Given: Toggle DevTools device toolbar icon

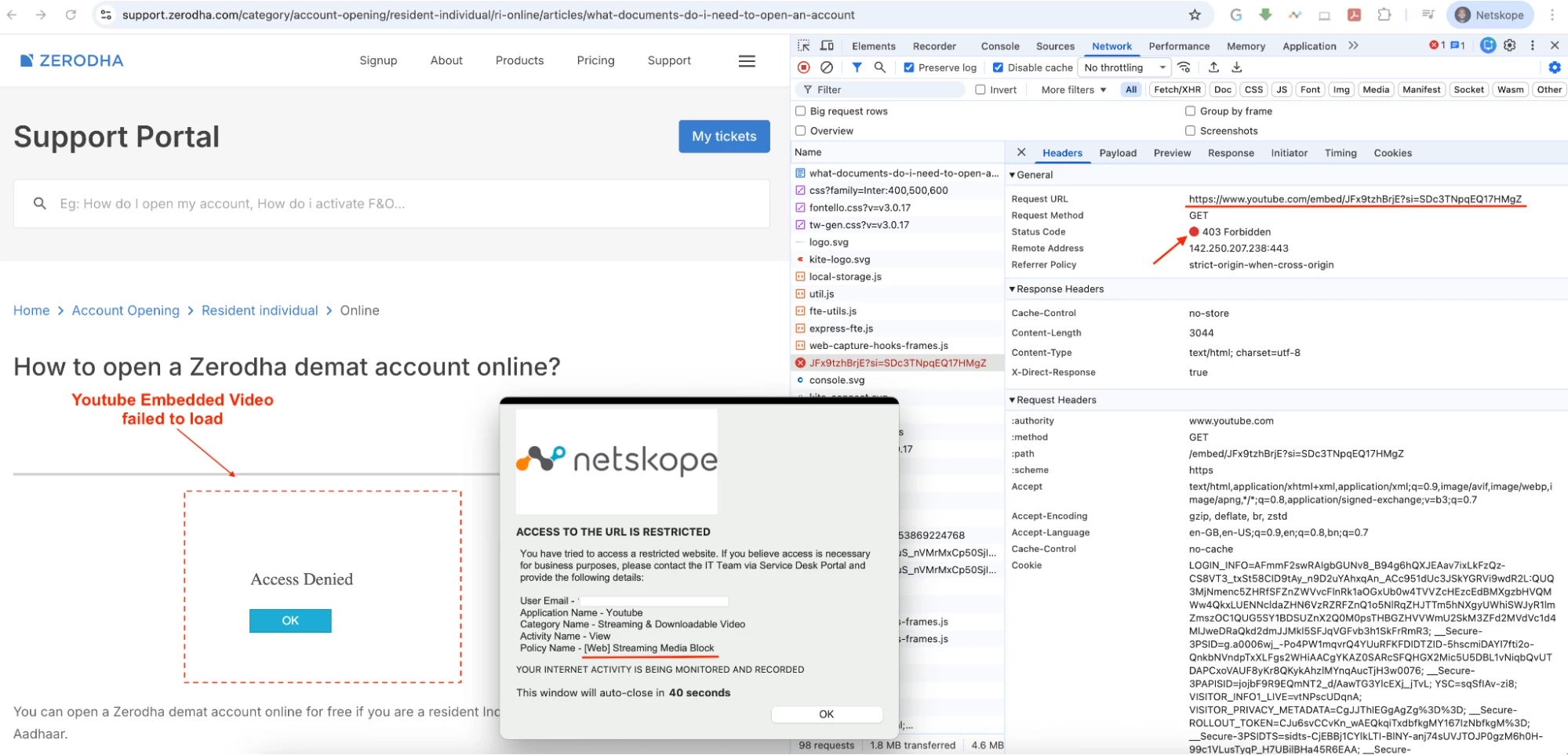Looking at the screenshot, I should coord(827,45).
